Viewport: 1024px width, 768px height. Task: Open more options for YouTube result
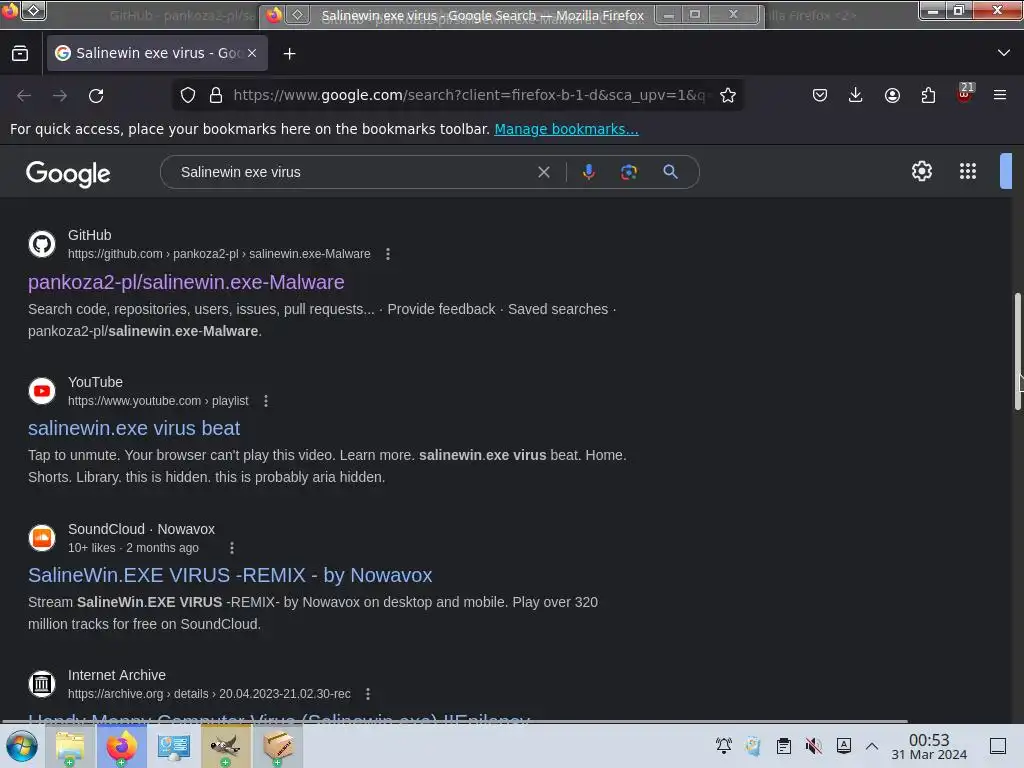[x=266, y=401]
